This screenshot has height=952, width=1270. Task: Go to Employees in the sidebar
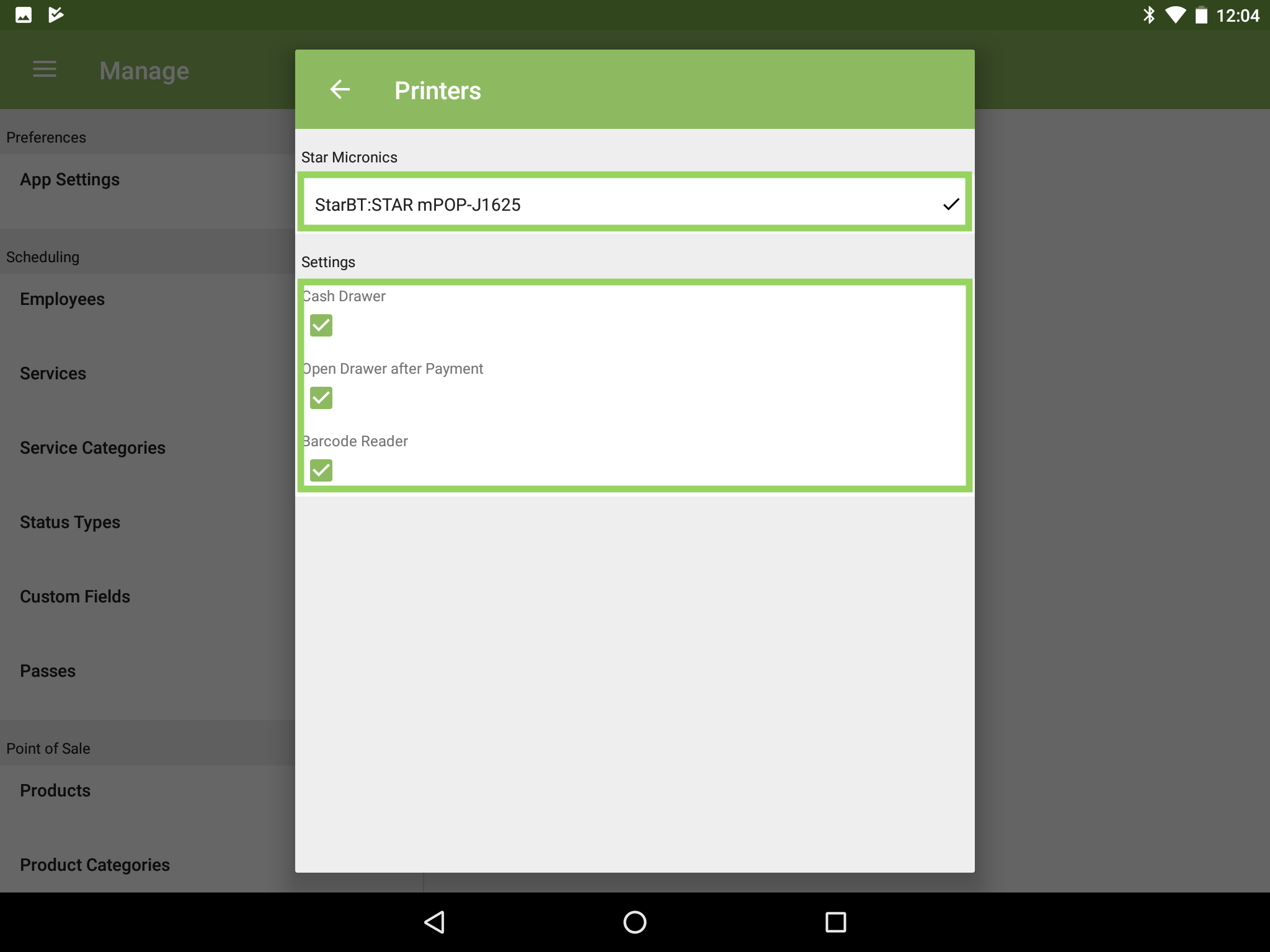coord(63,299)
